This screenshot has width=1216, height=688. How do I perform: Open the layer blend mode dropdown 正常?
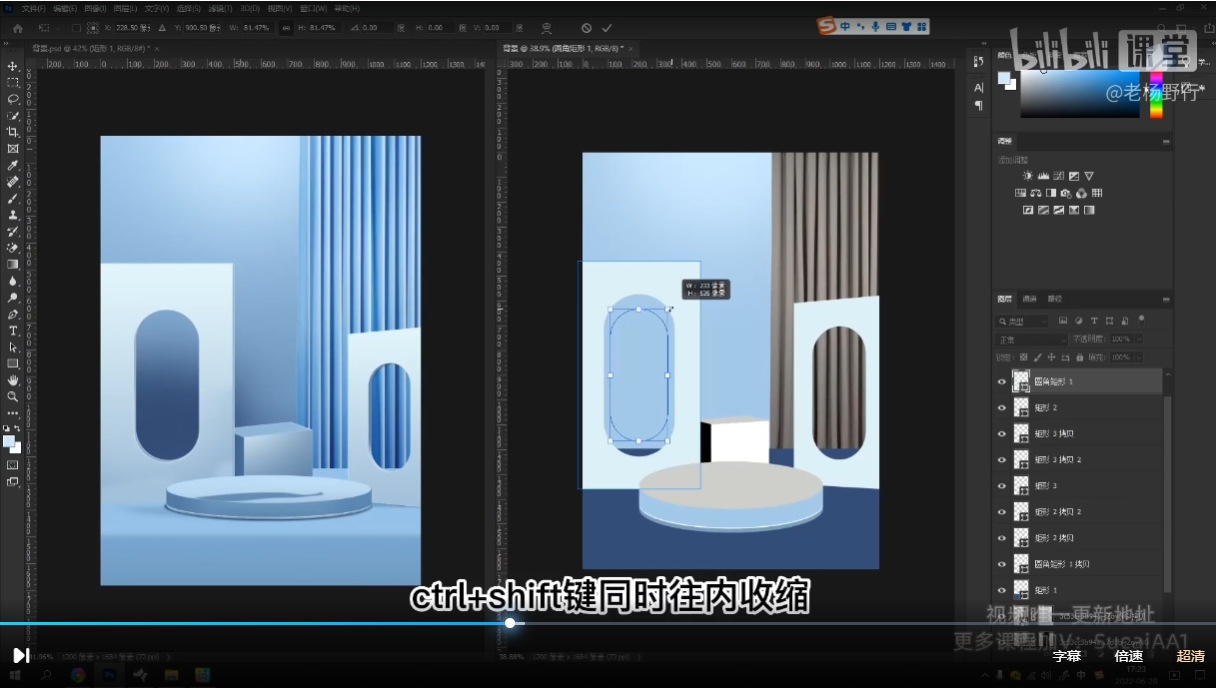tap(1030, 340)
